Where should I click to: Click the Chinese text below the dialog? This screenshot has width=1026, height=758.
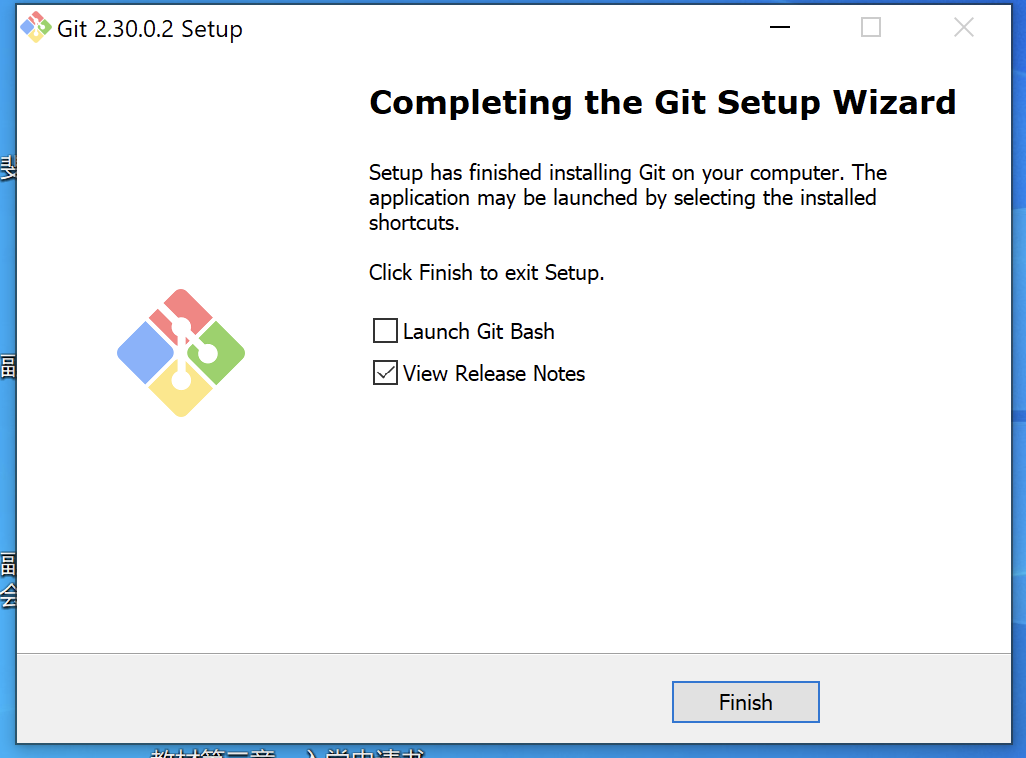[x=290, y=752]
